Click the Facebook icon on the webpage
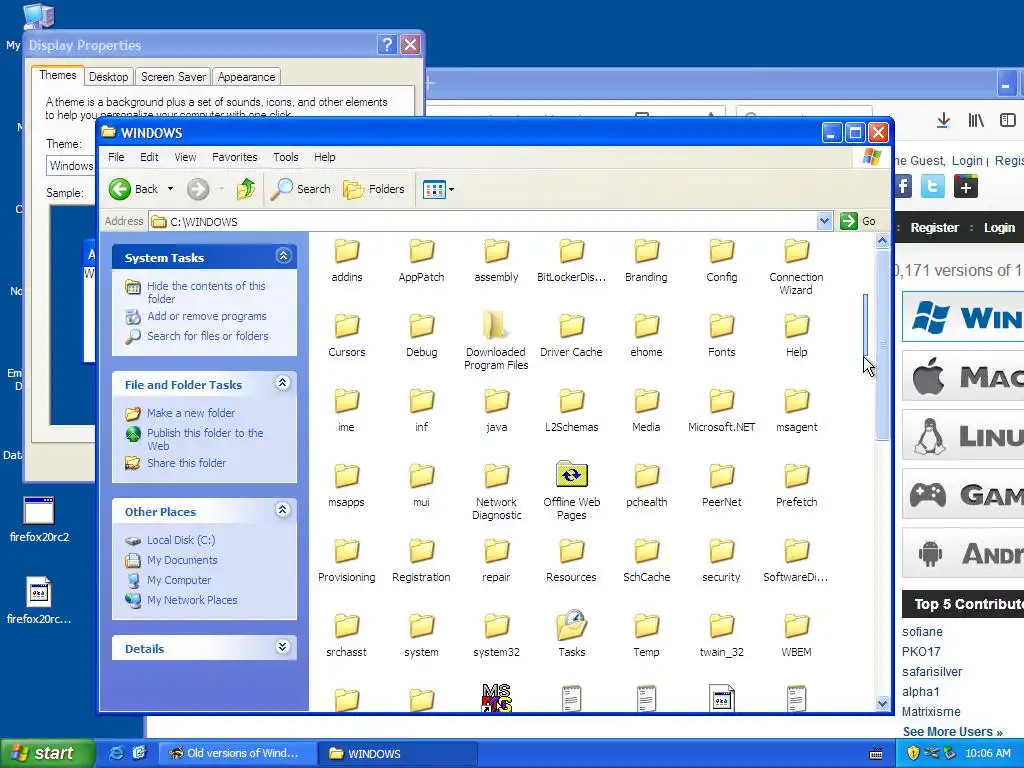Viewport: 1024px width, 768px height. tap(903, 187)
